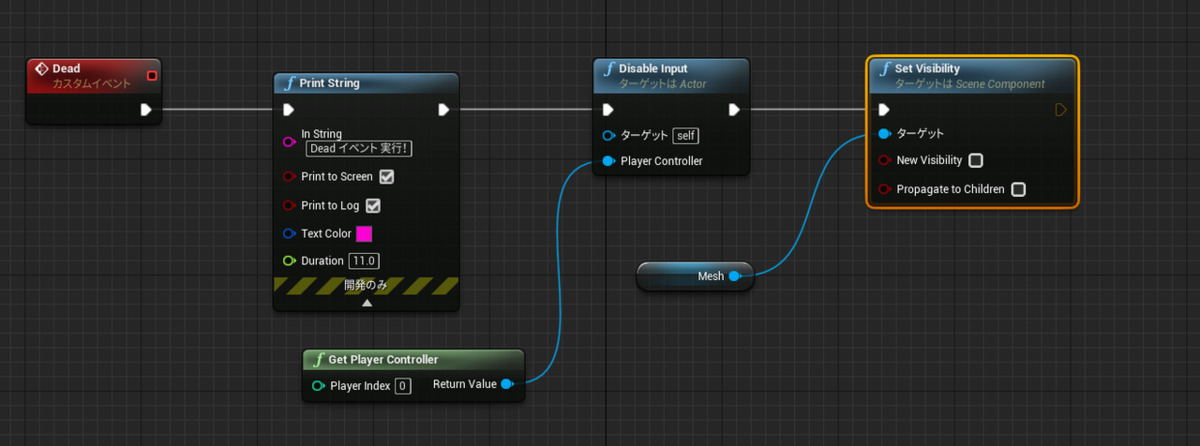
Task: Click the Propagate to Children pin
Action: click(x=883, y=189)
